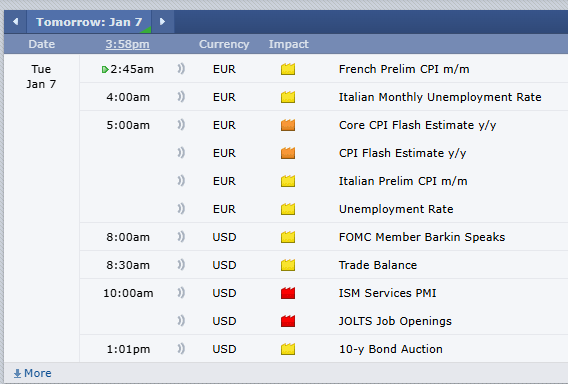568x384 pixels.
Task: Go to next day with right arrow
Action: (x=163, y=22)
